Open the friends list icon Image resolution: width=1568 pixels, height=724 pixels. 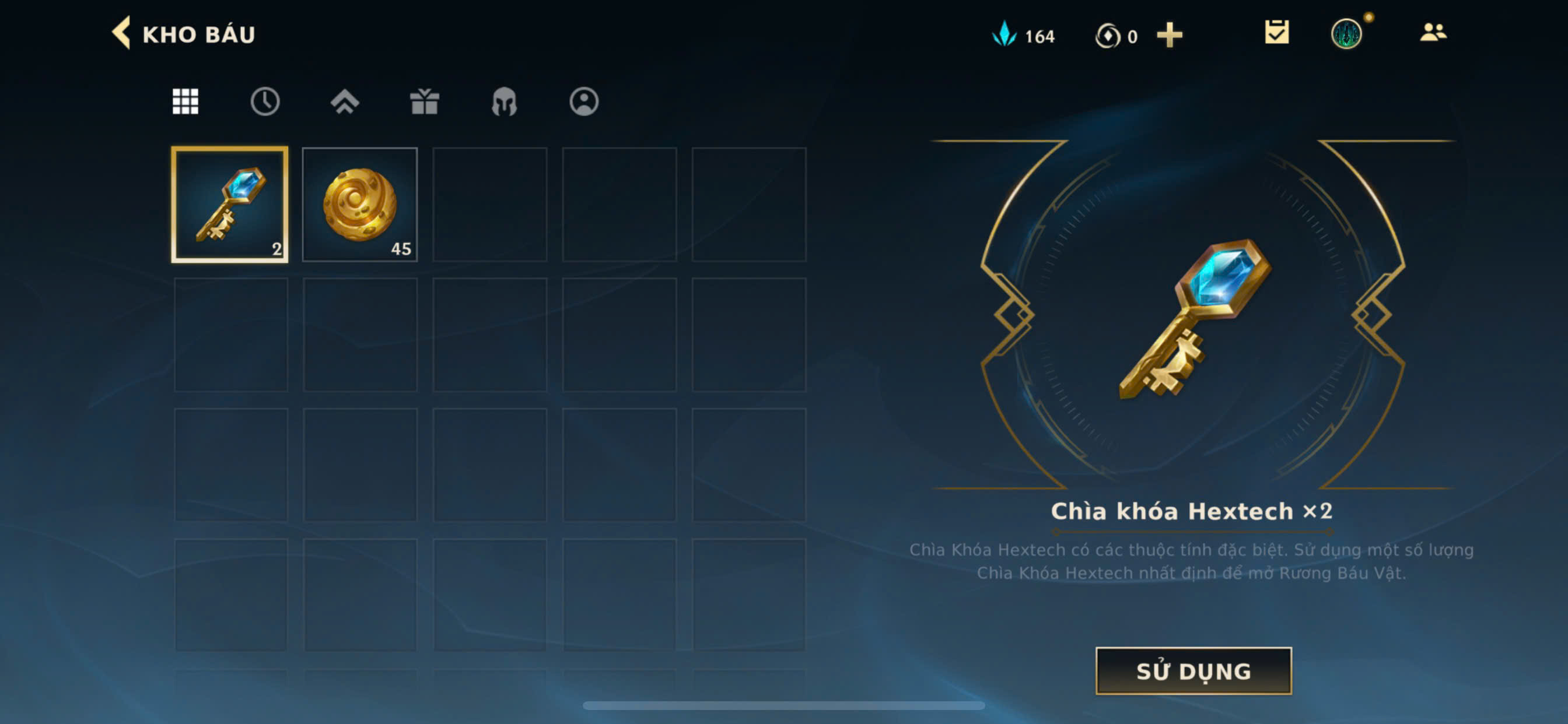pyautogui.click(x=1433, y=32)
